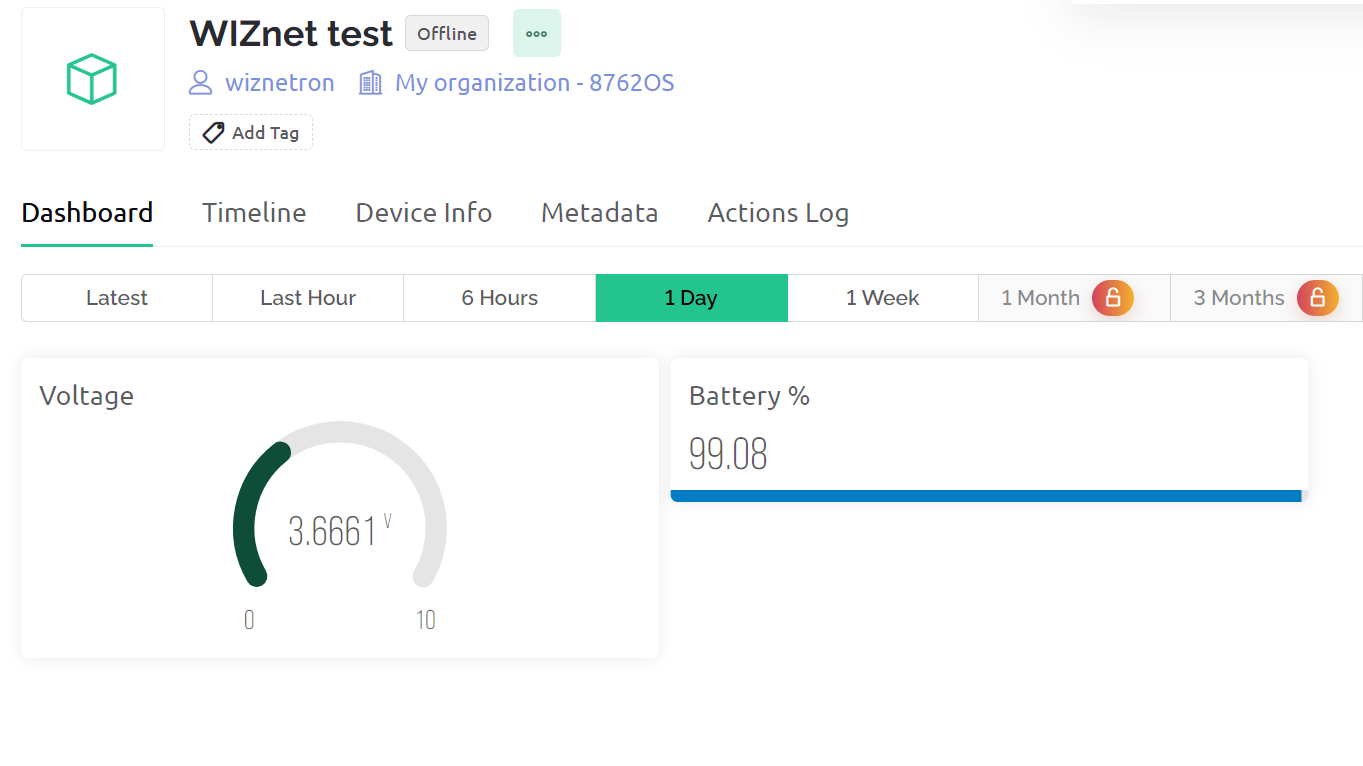
Task: Open My organization - 8762OS link
Action: [535, 83]
